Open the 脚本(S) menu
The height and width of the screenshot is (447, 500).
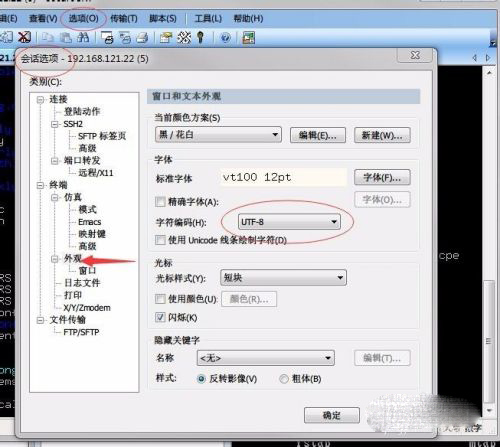coord(163,18)
